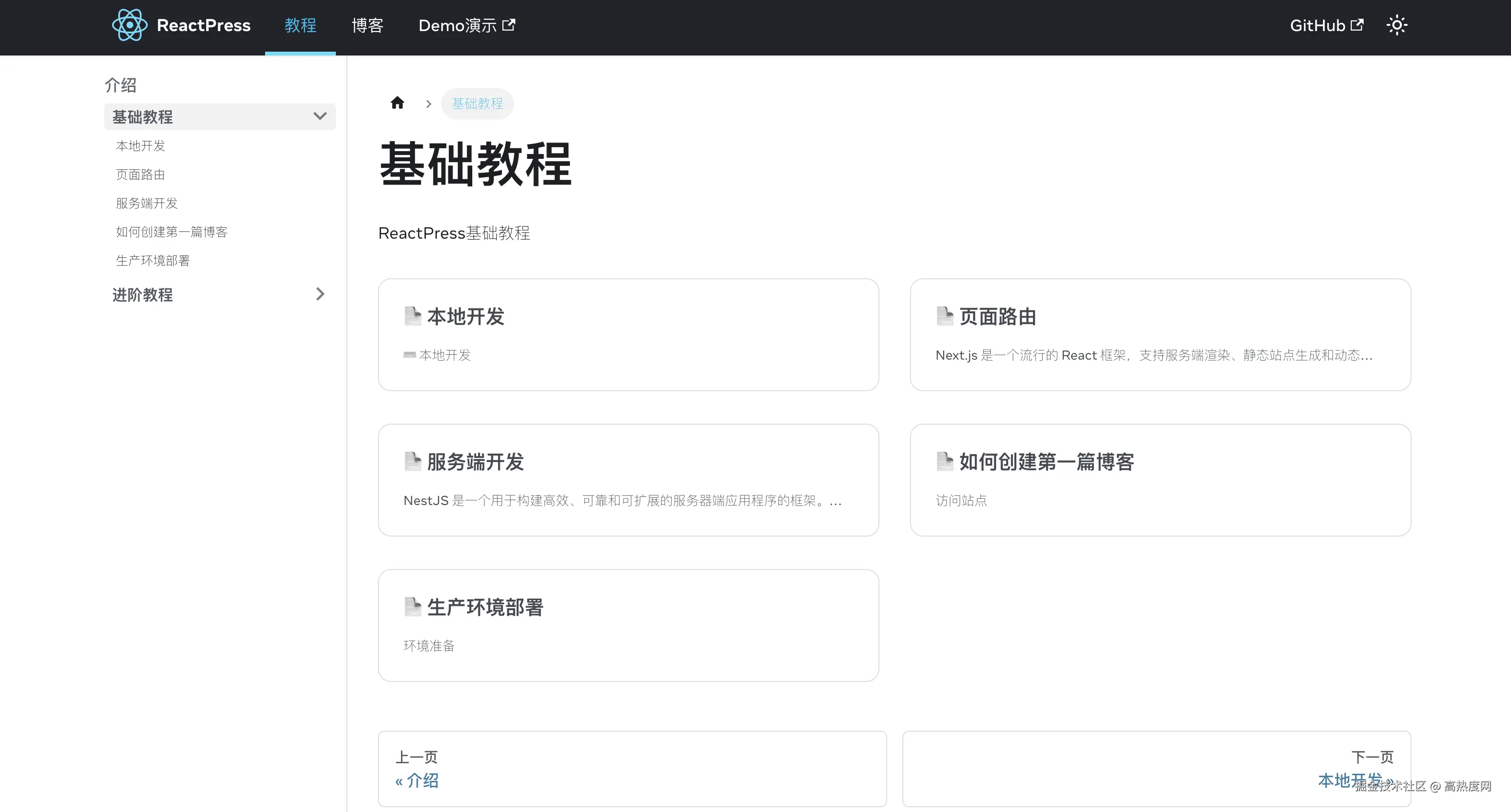Click the document icon on the 本地开发 card
Viewport: 1511px width, 812px height.
(412, 316)
